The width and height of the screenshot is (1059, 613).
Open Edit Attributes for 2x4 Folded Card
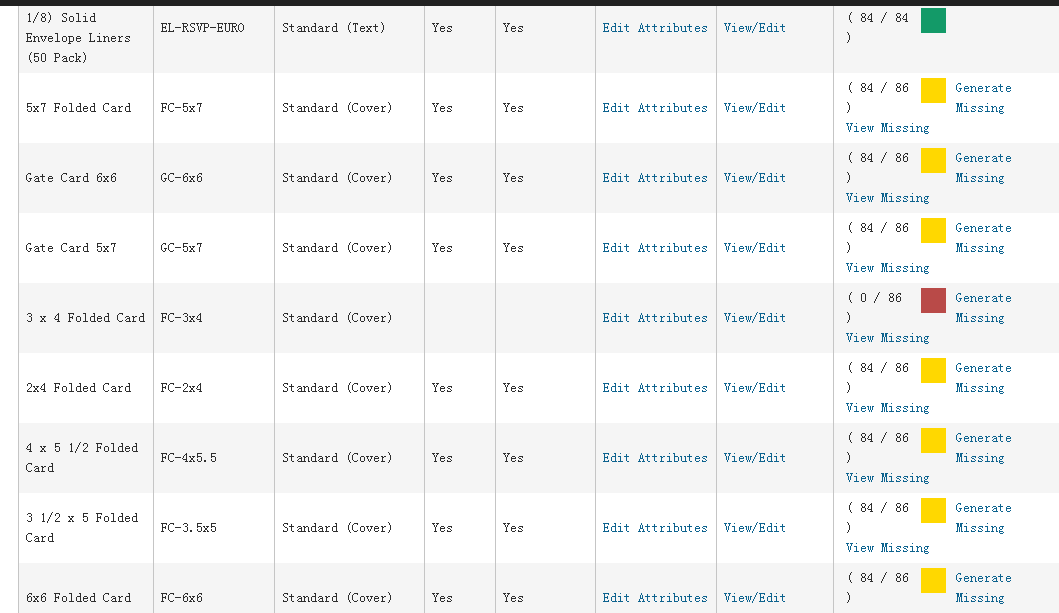(654, 388)
